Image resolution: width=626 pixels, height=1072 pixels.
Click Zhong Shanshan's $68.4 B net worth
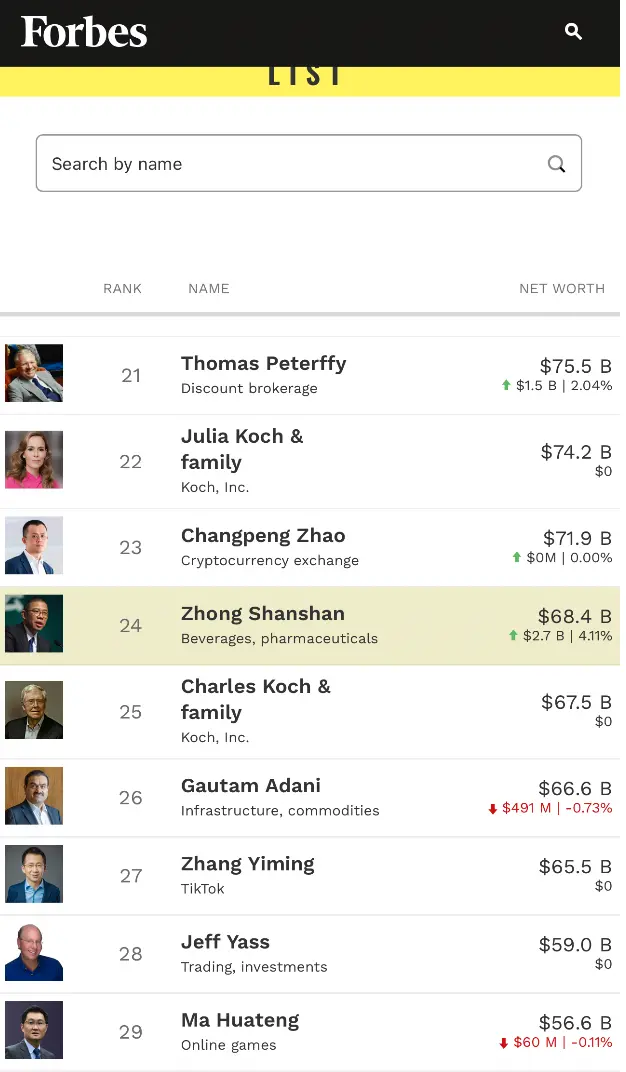point(574,616)
